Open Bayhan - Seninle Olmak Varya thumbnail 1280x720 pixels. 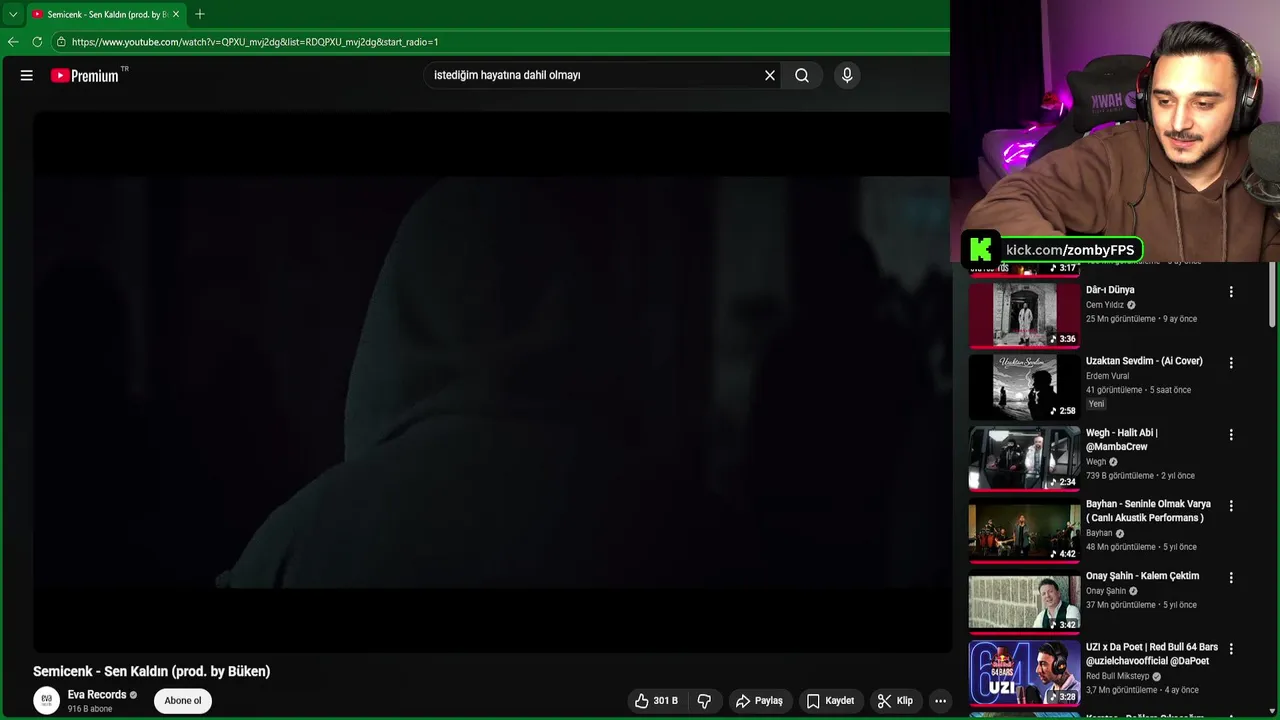pos(1024,530)
